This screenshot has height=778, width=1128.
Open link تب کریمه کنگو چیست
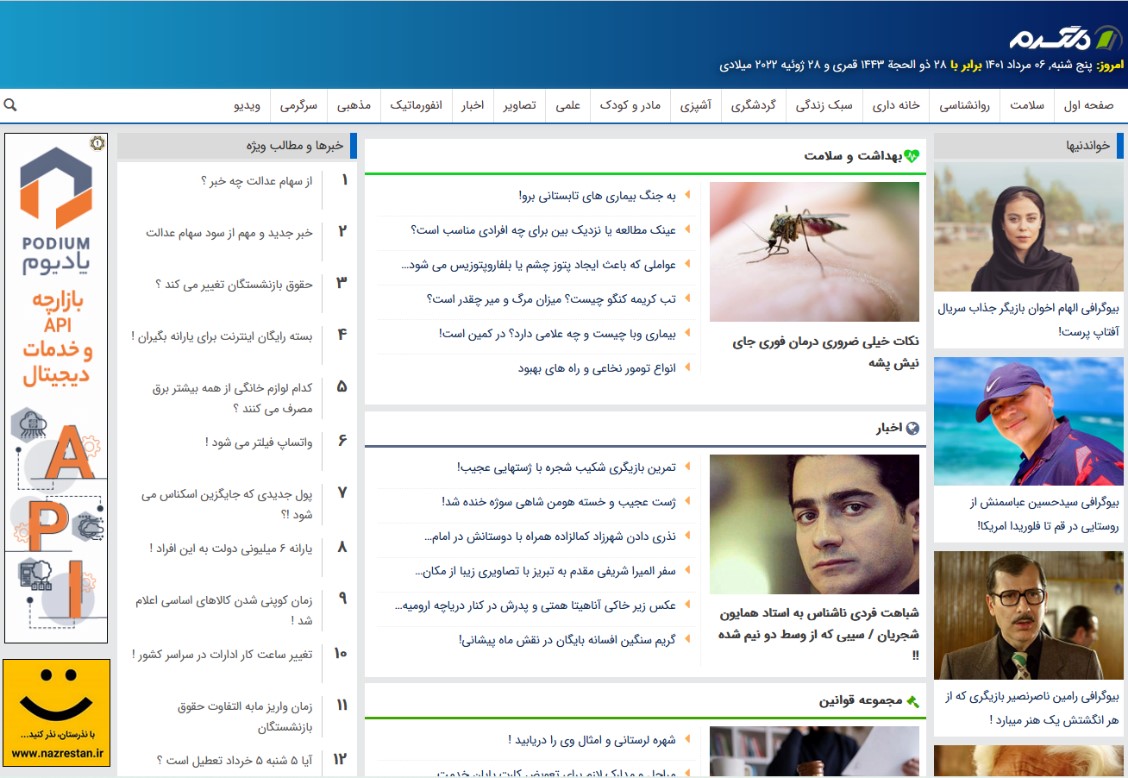click(x=551, y=299)
